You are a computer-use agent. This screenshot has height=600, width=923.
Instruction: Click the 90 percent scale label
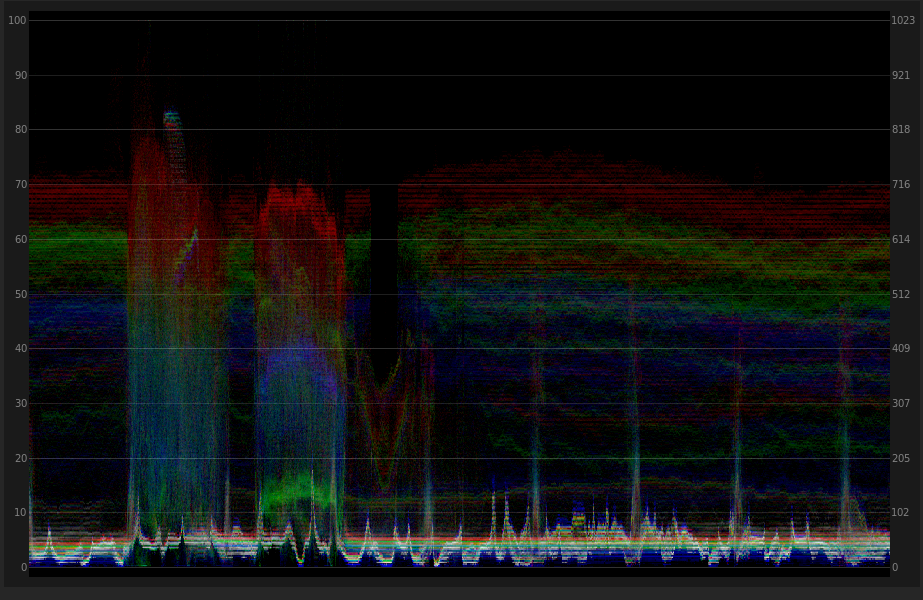click(20, 75)
